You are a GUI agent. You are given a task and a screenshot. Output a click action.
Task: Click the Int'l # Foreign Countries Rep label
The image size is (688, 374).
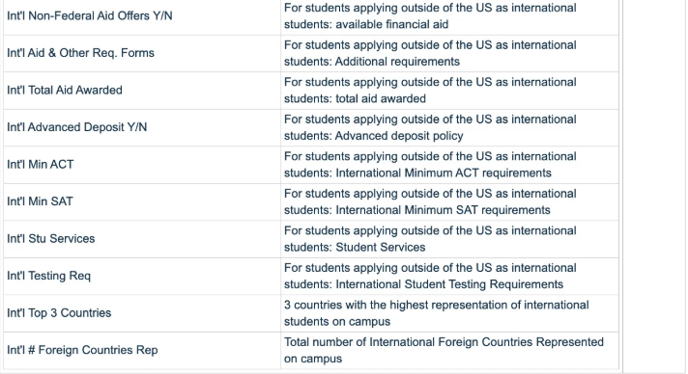pyautogui.click(x=82, y=350)
